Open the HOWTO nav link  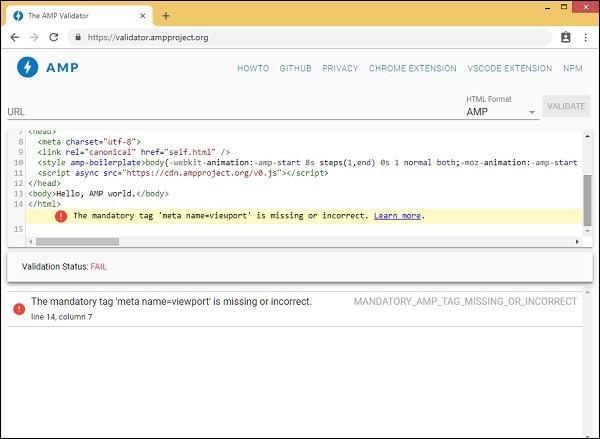pyautogui.click(x=253, y=68)
